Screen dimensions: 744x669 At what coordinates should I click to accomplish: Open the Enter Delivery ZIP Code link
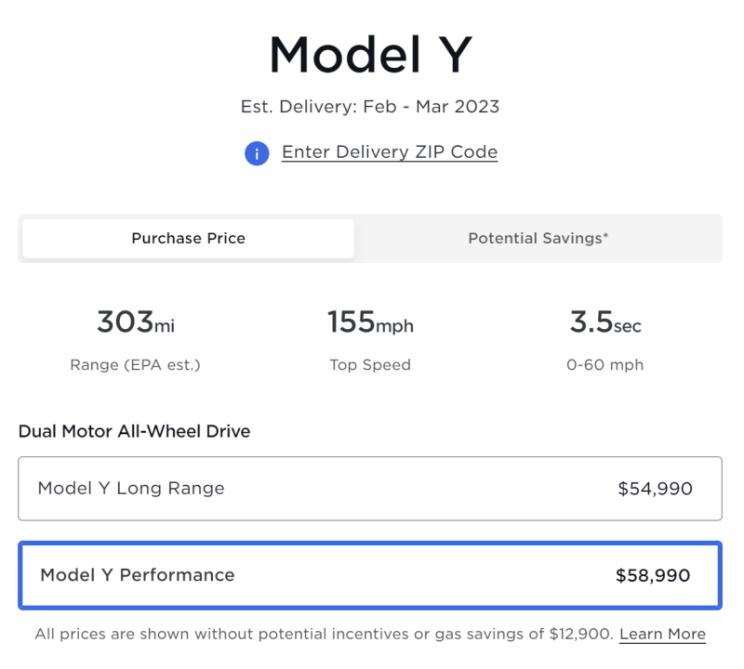[x=389, y=152]
